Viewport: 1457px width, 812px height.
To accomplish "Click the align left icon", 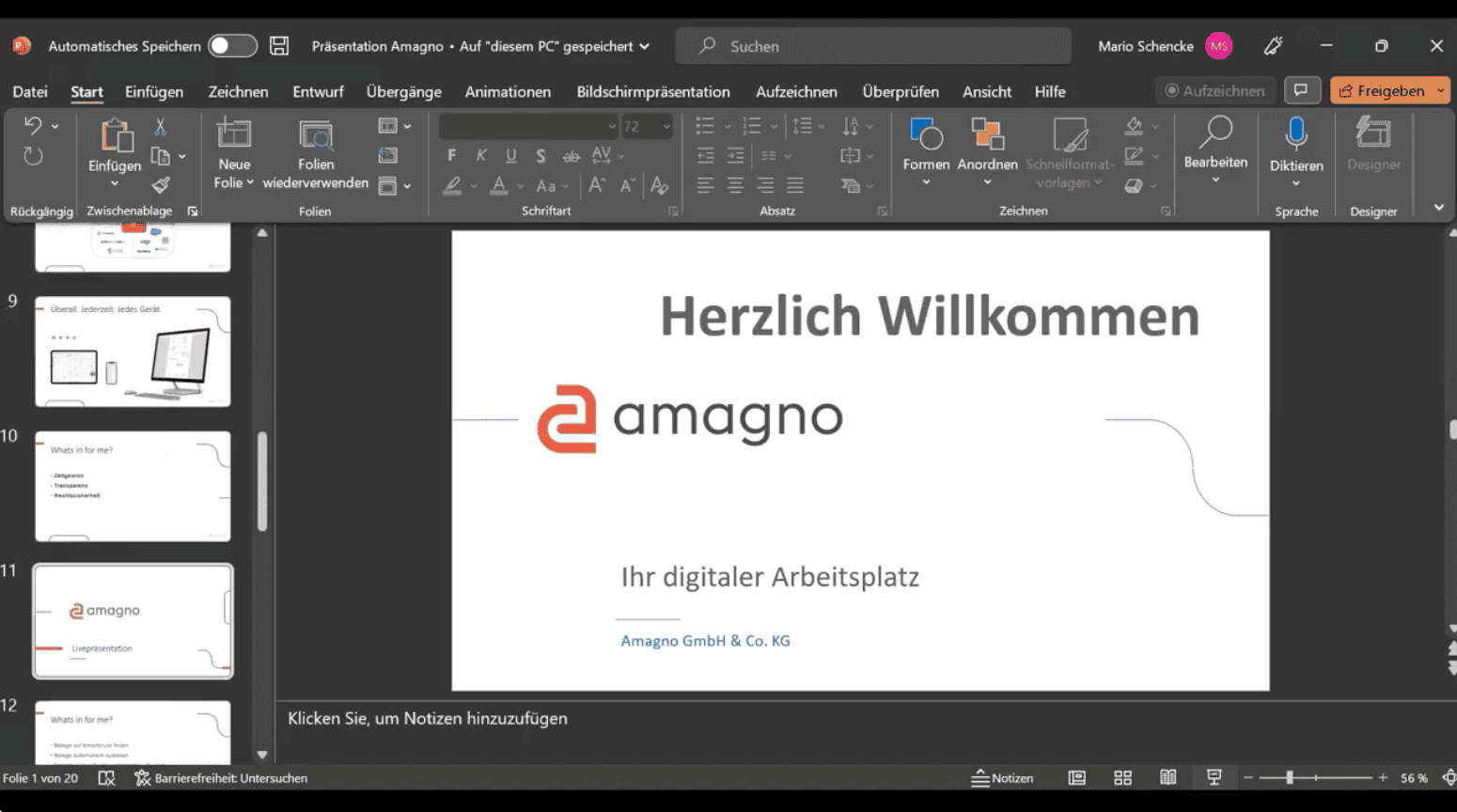I will click(705, 185).
